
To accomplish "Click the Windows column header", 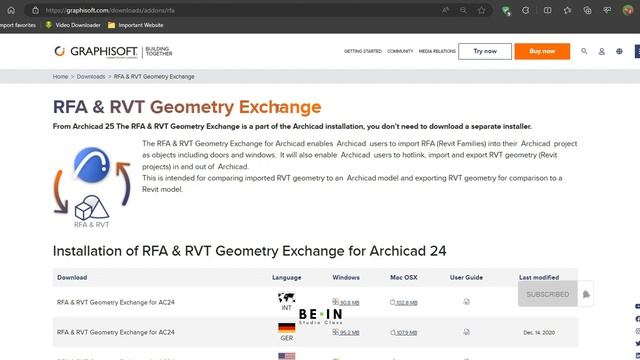I will pos(346,278).
